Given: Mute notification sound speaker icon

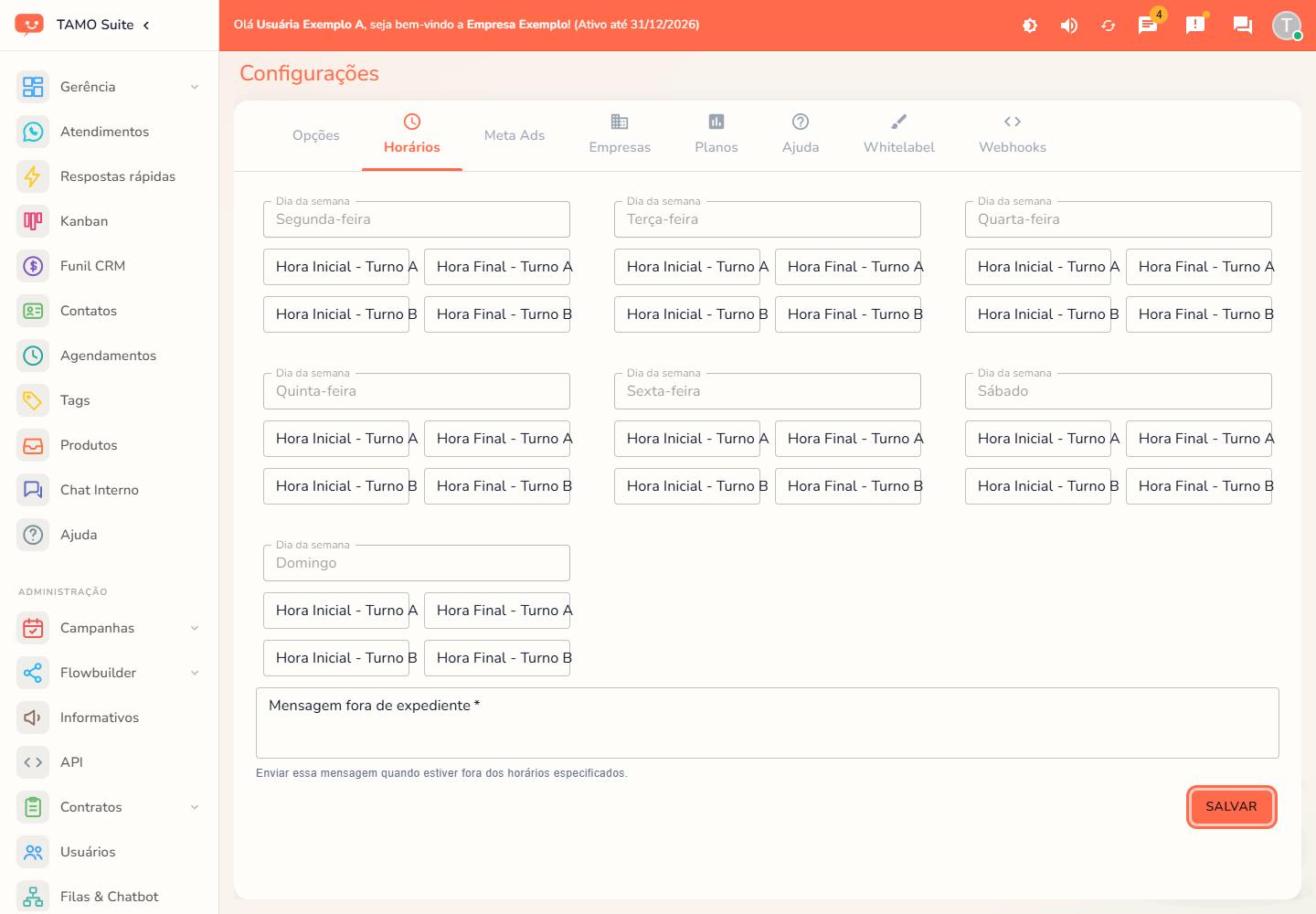Looking at the screenshot, I should (1069, 26).
